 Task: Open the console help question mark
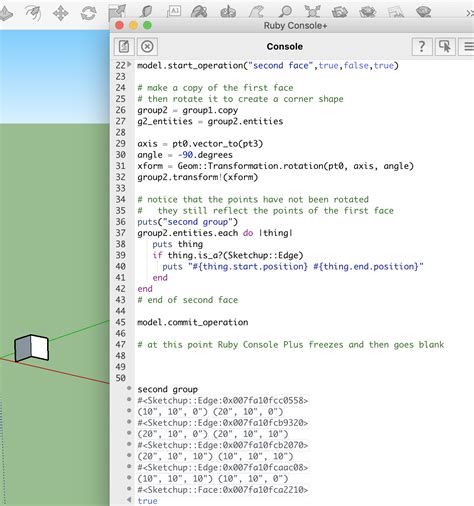pos(422,46)
